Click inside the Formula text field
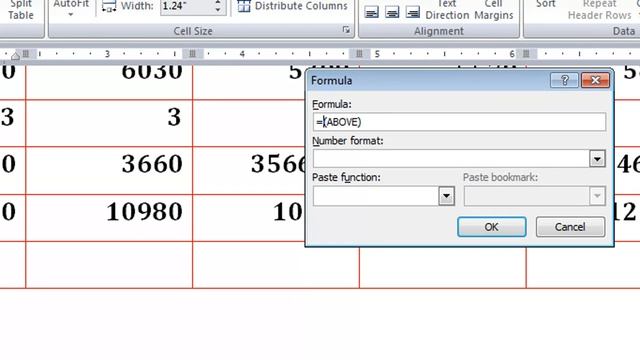Screen dimensions: 640x360 tap(459, 122)
